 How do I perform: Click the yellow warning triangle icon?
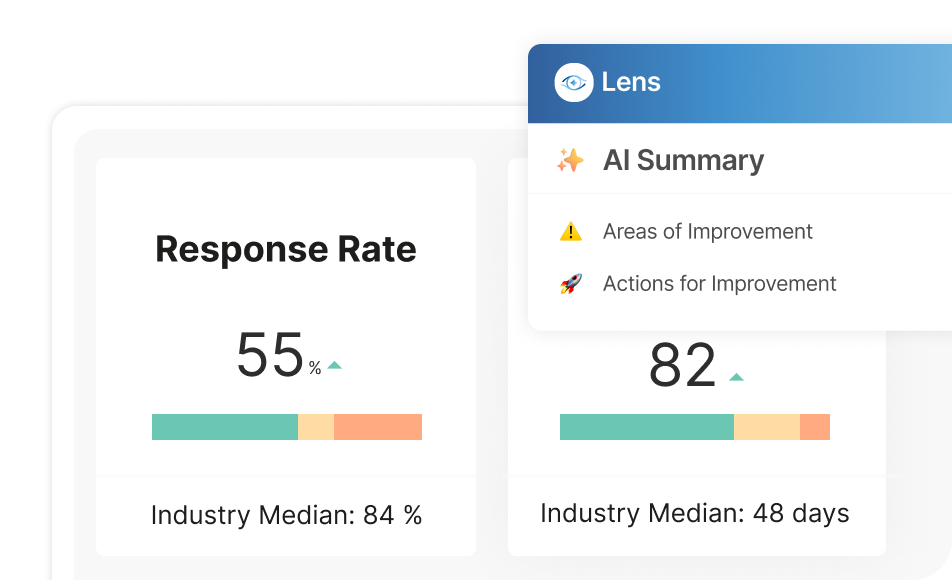pyautogui.click(x=571, y=231)
